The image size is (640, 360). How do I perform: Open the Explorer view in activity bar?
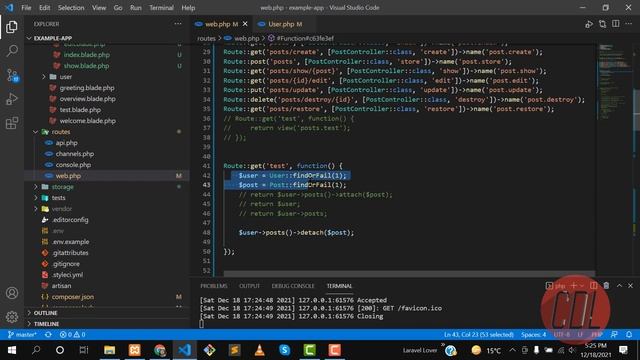[12, 27]
